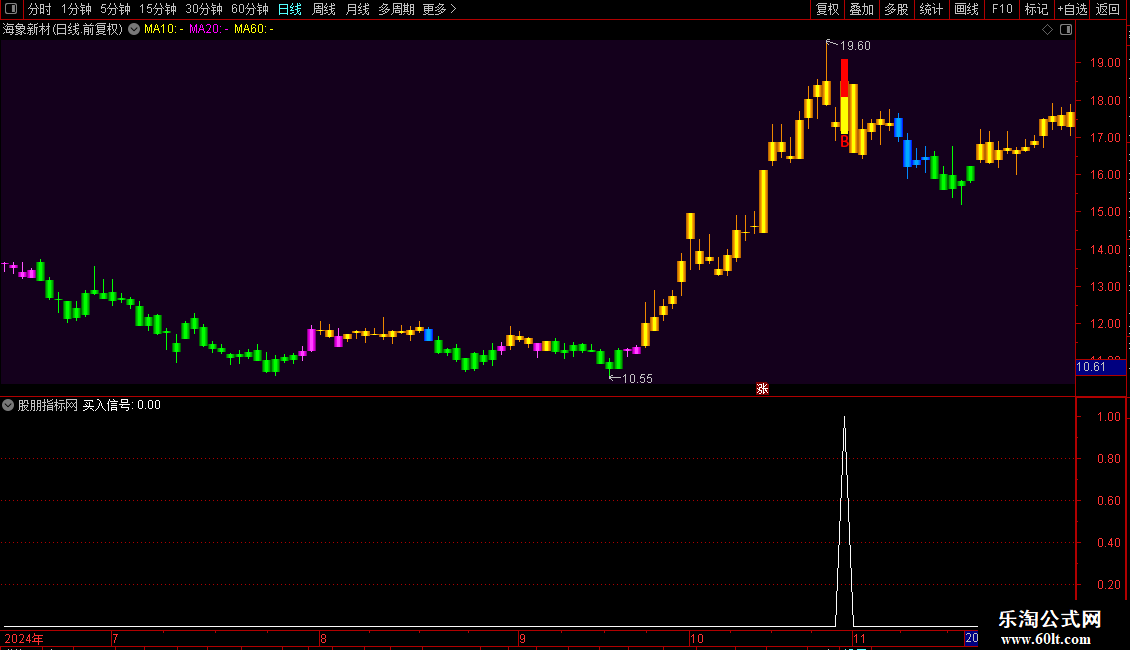Image resolution: width=1130 pixels, height=650 pixels.
Task: Click the month 9 label on time axis
Action: click(x=522, y=638)
